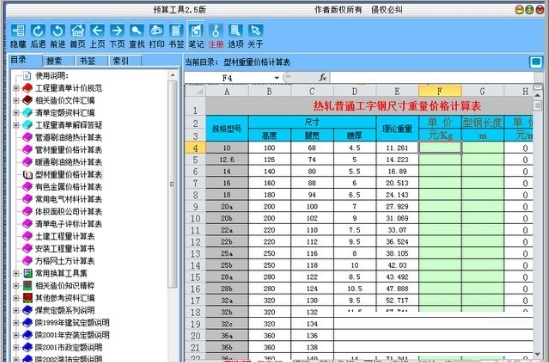Expand 常用换算工具集 node

(16, 273)
